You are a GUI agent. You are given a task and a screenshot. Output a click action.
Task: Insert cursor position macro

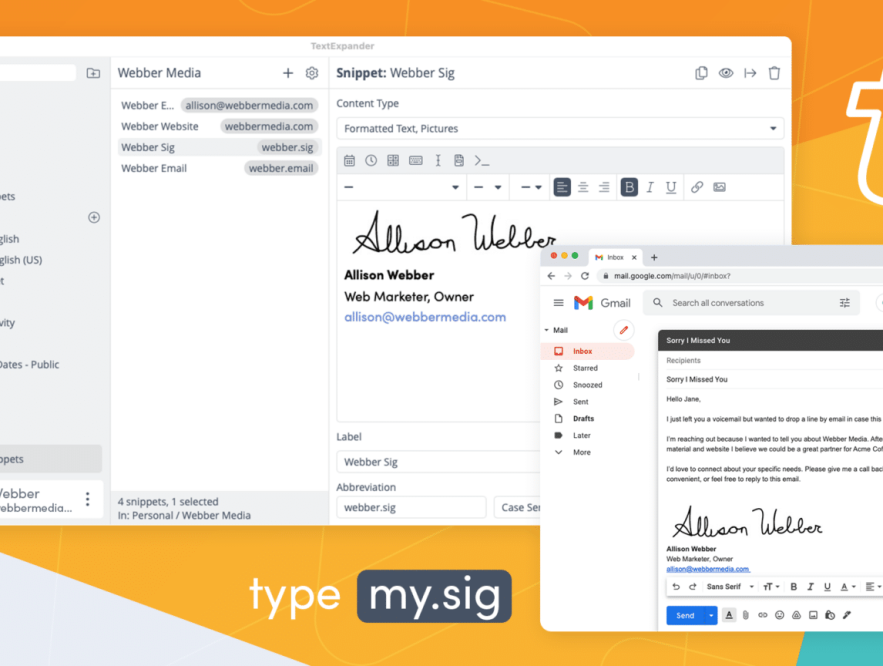[x=438, y=160]
